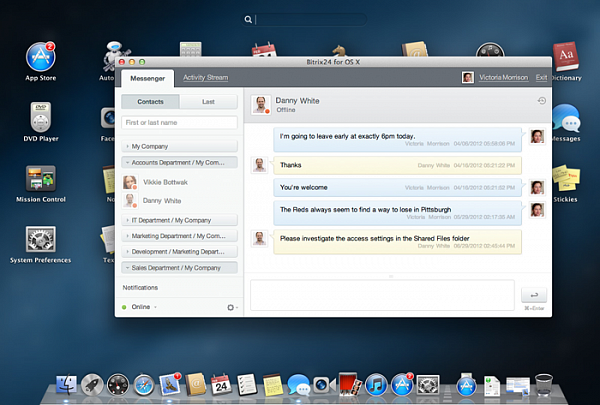Screen dimensions: 600x405
Task: Click the First or last name search field
Action: [x=179, y=122]
